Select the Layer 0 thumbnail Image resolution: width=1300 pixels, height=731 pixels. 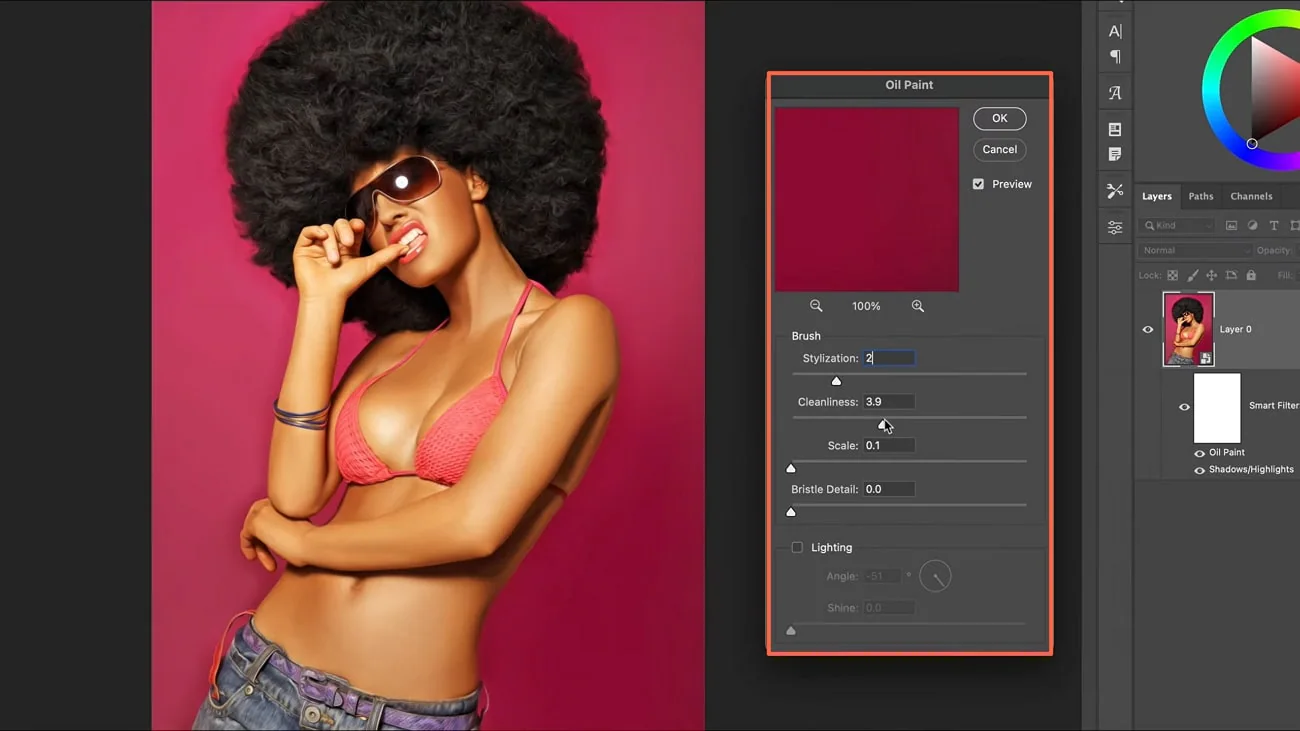pos(1188,329)
